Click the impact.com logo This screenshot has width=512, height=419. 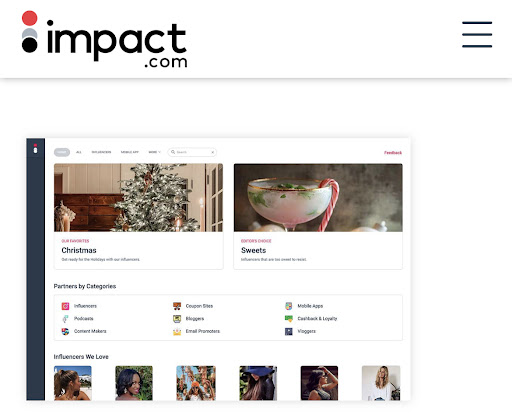104,39
